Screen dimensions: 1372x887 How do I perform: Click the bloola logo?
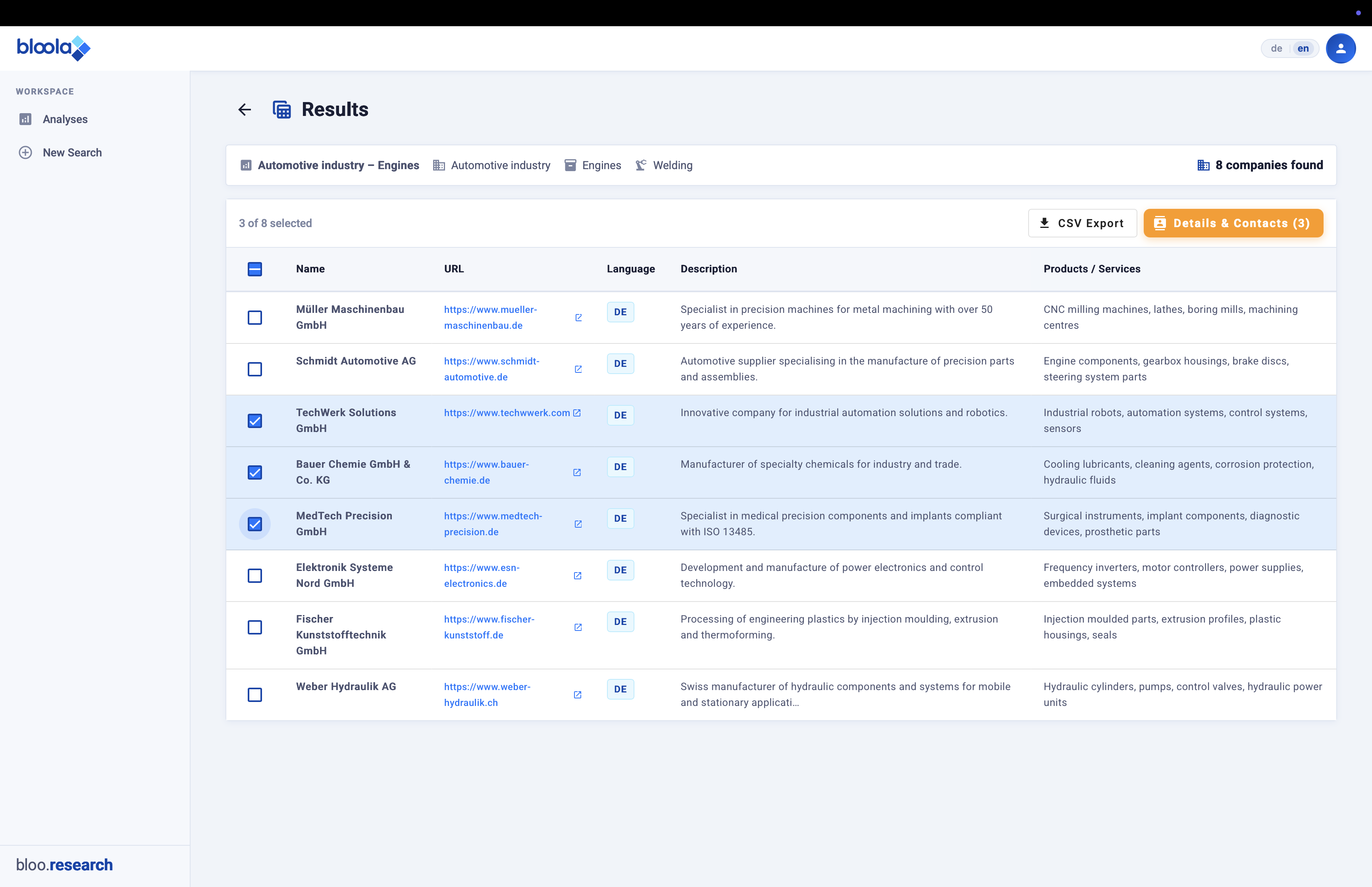click(x=54, y=48)
